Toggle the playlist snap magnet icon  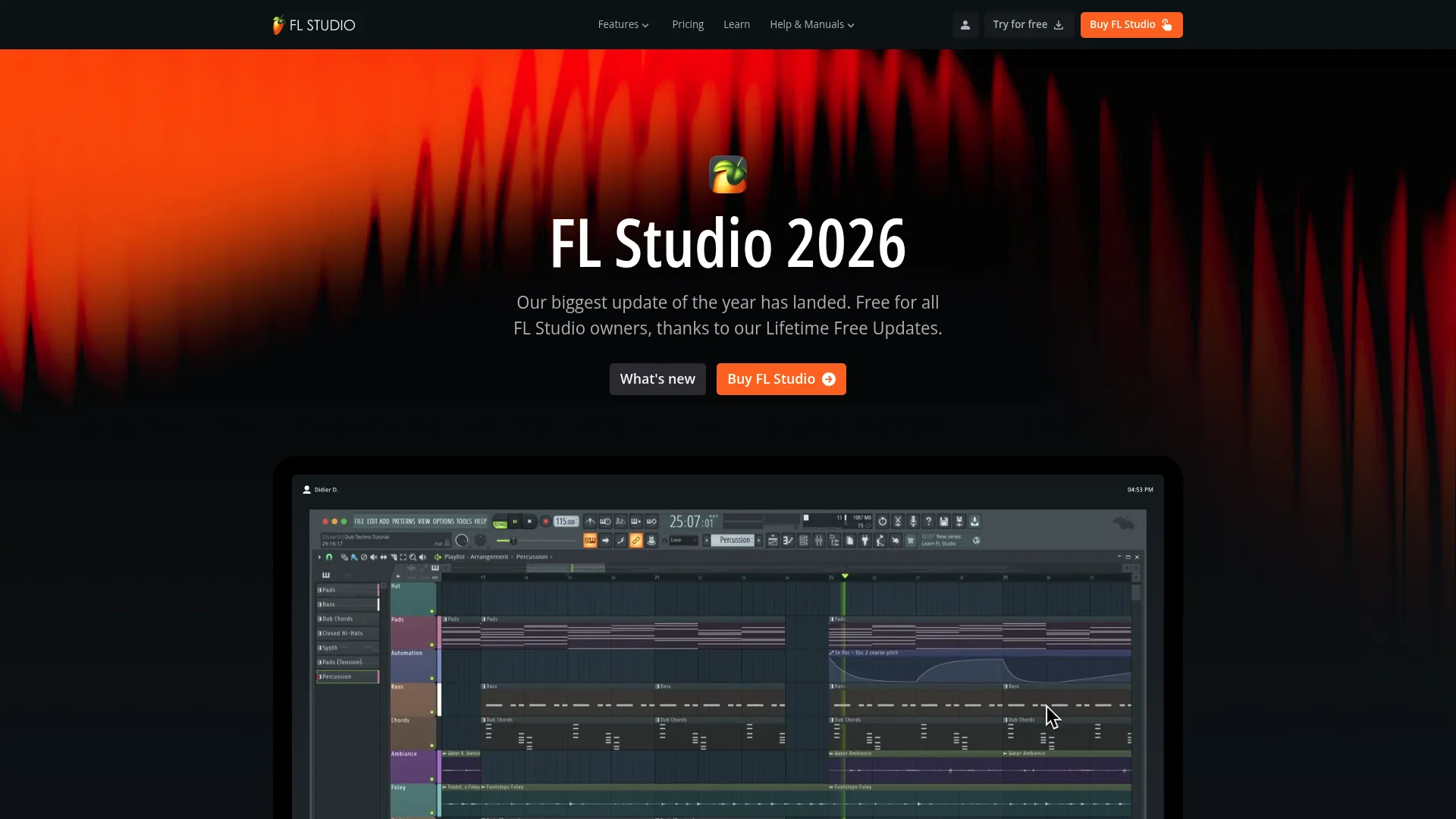329,557
